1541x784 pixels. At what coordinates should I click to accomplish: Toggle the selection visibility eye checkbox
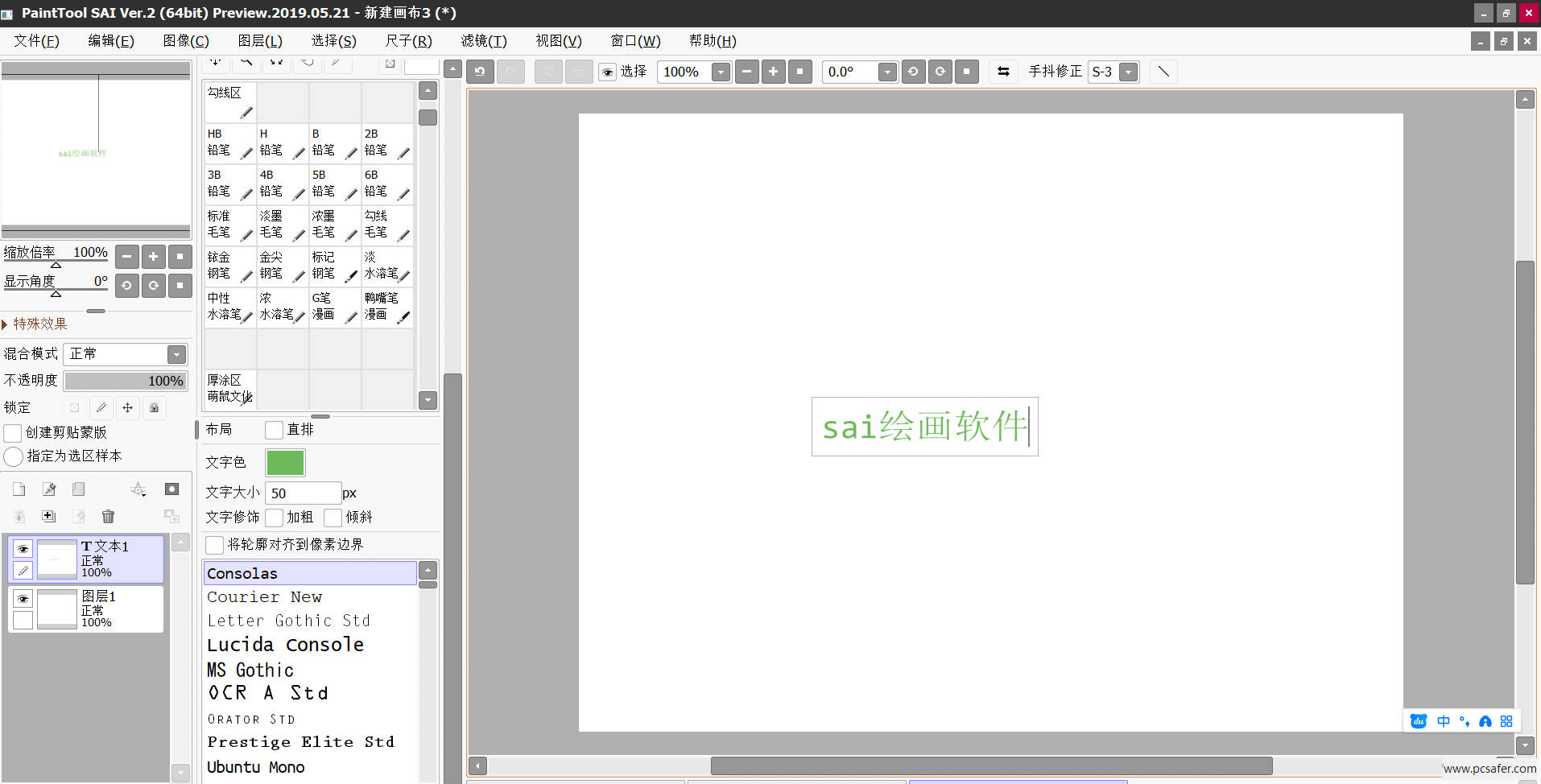tap(608, 72)
